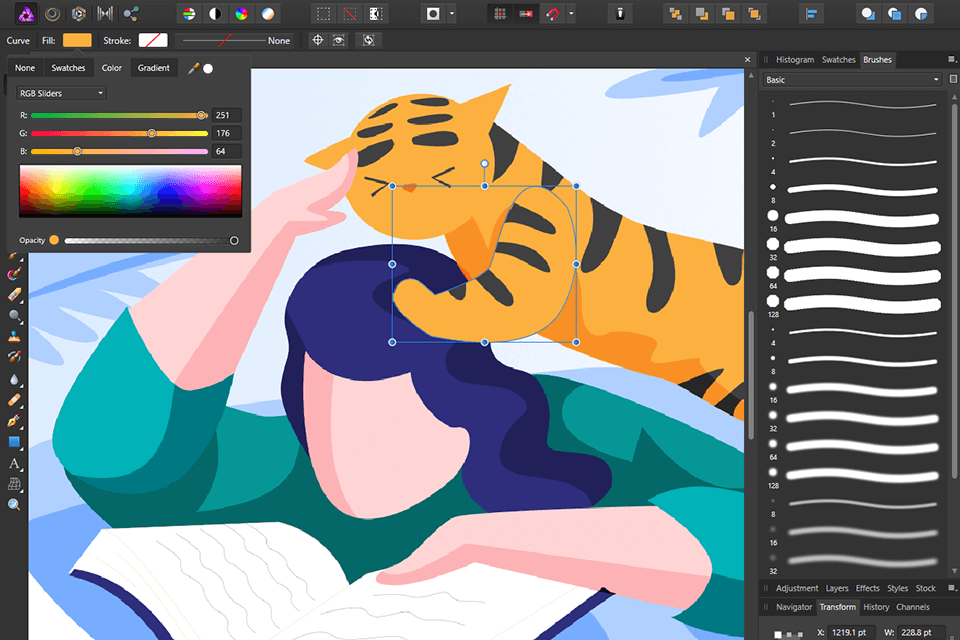The width and height of the screenshot is (960, 640).
Task: Open the Export persona
Action: pos(131,13)
